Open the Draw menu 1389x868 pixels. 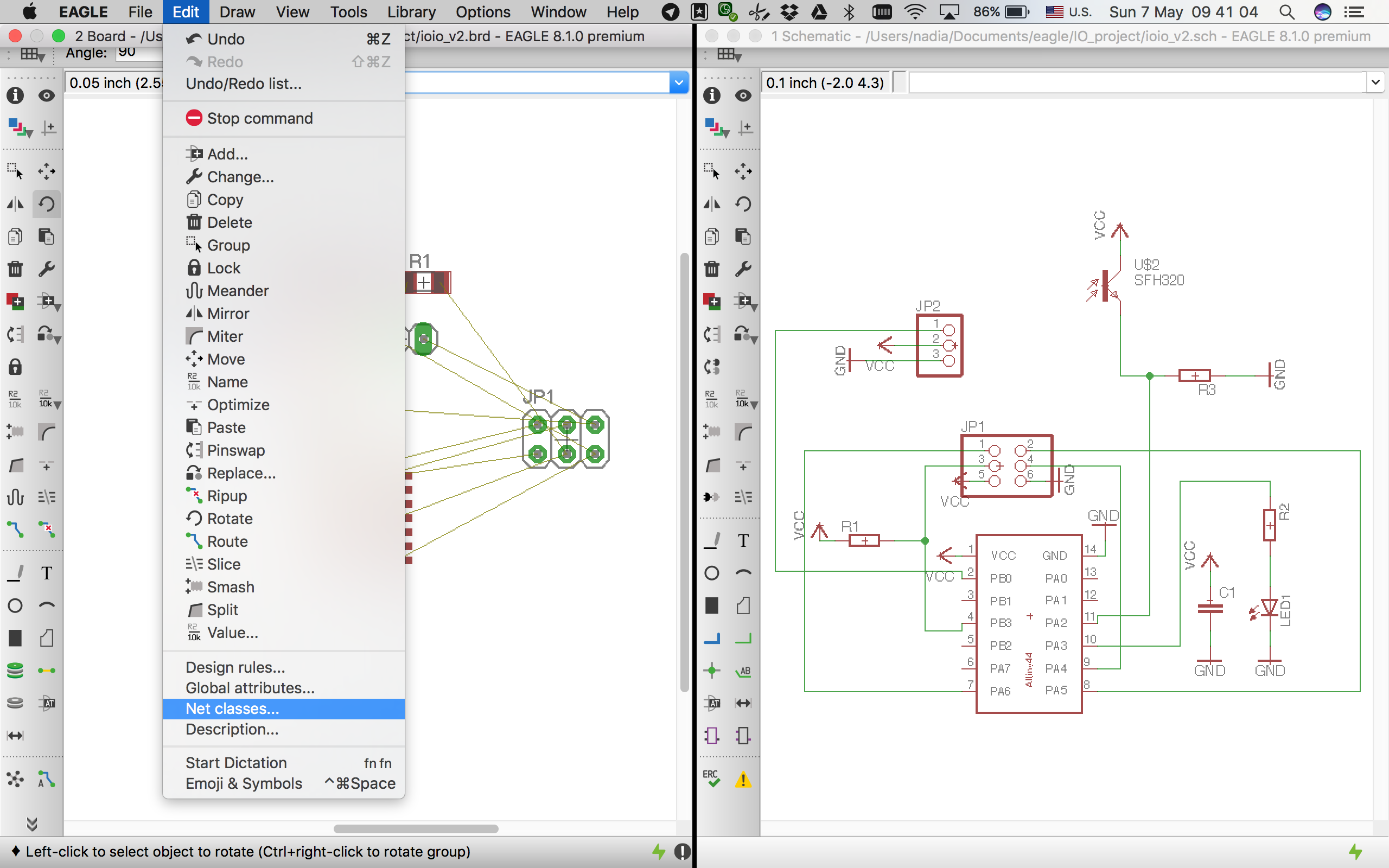point(237,12)
